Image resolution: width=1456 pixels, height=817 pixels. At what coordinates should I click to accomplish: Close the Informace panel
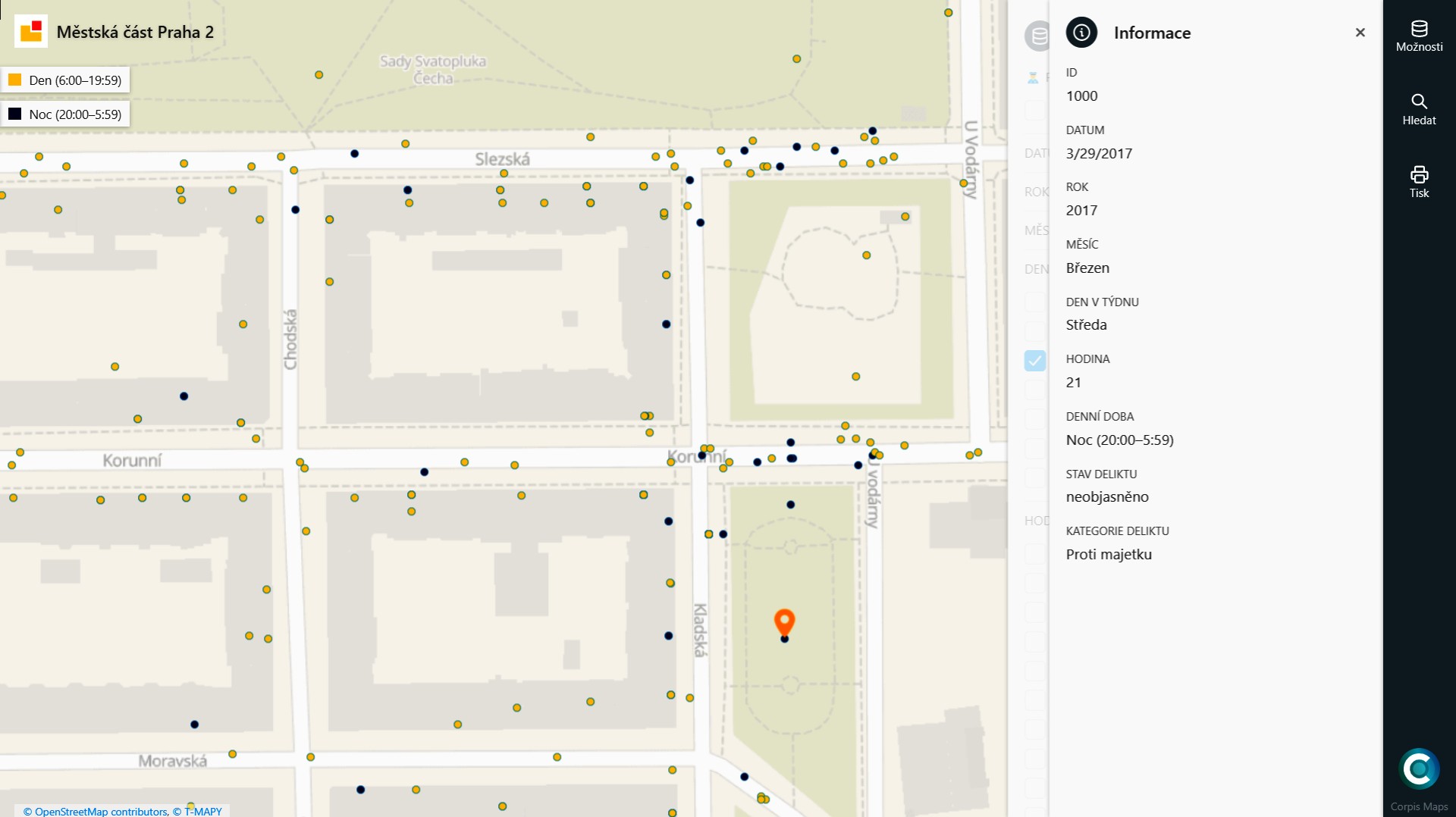click(x=1360, y=33)
